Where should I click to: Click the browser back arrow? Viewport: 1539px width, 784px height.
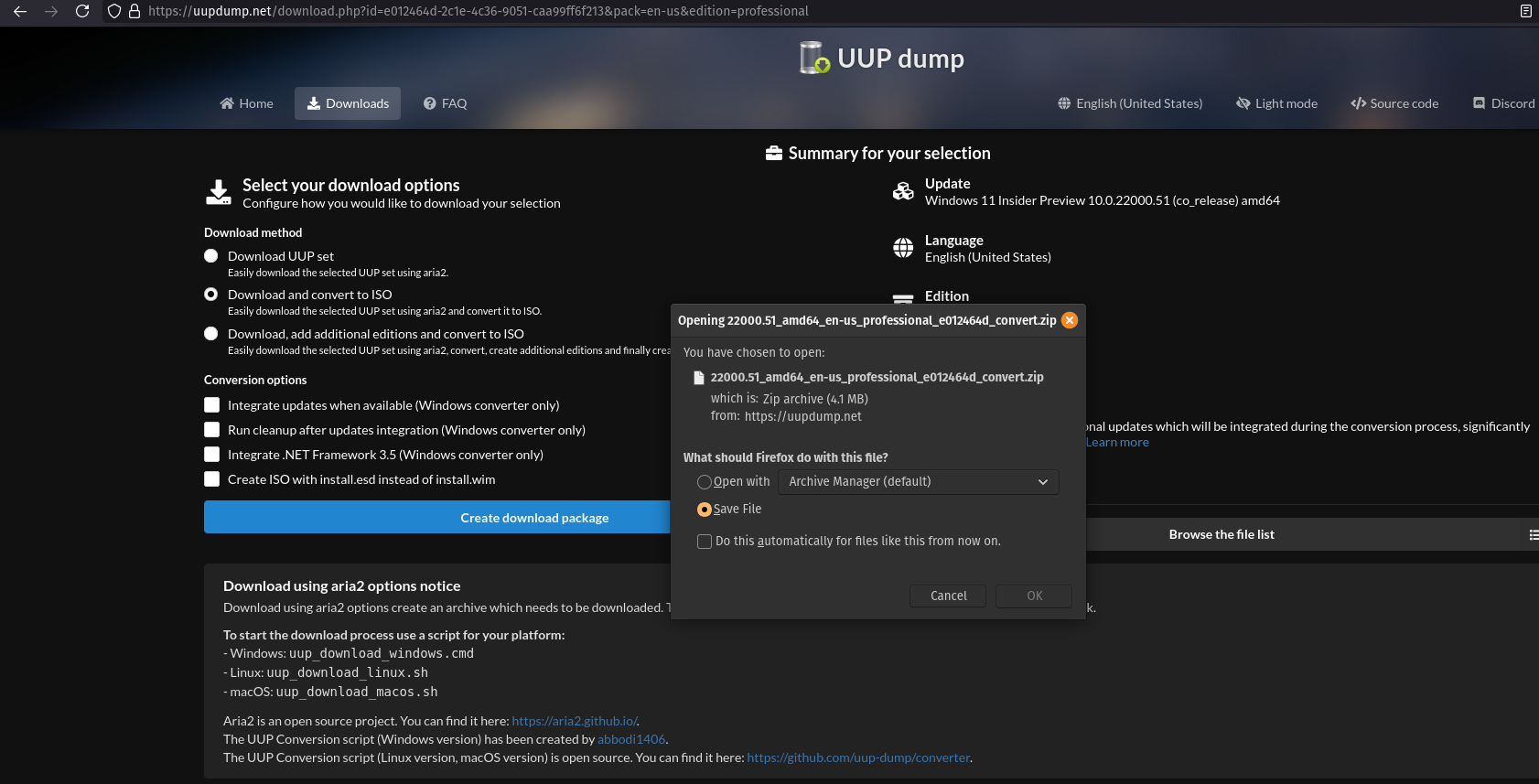pyautogui.click(x=20, y=11)
